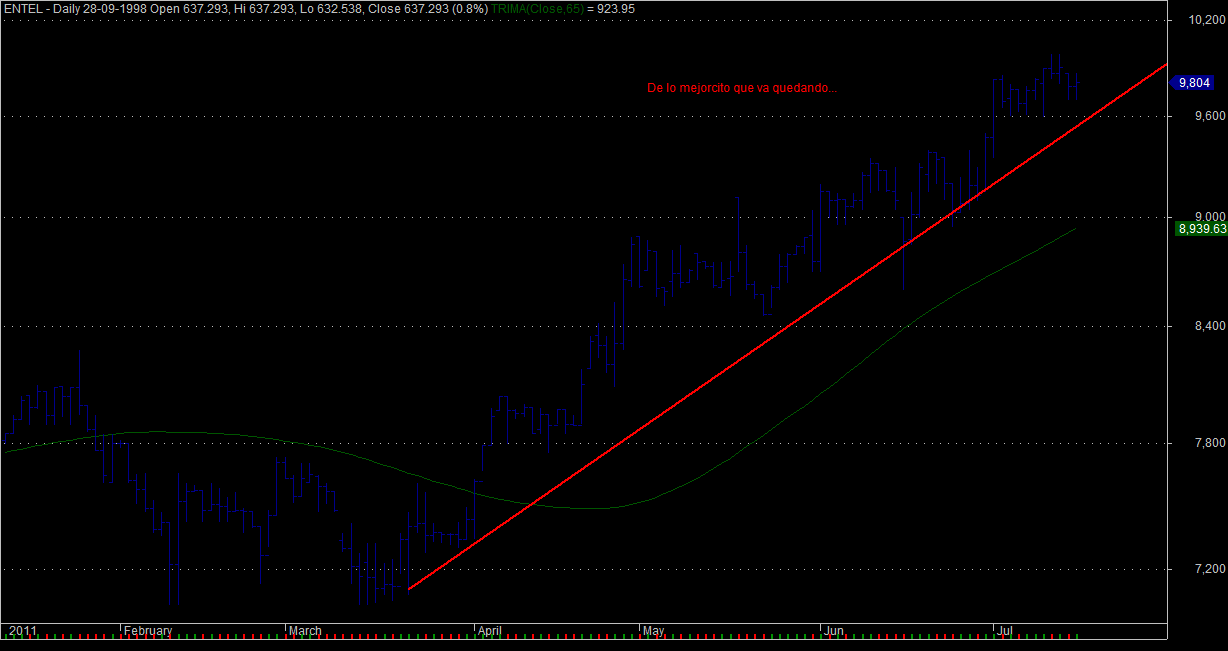This screenshot has height=651, width=1228.
Task: Select the red ascending trendline
Action: coord(788,326)
